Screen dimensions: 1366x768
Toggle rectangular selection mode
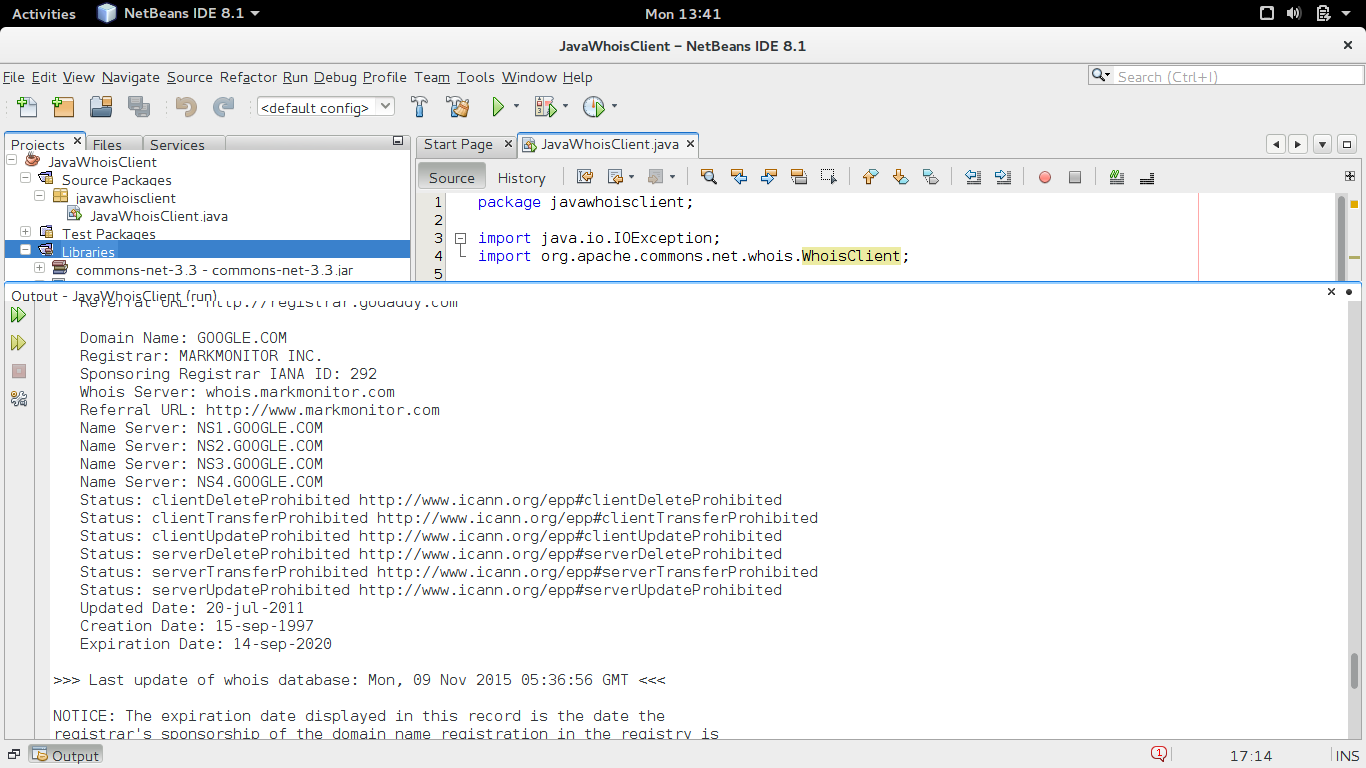pos(828,177)
